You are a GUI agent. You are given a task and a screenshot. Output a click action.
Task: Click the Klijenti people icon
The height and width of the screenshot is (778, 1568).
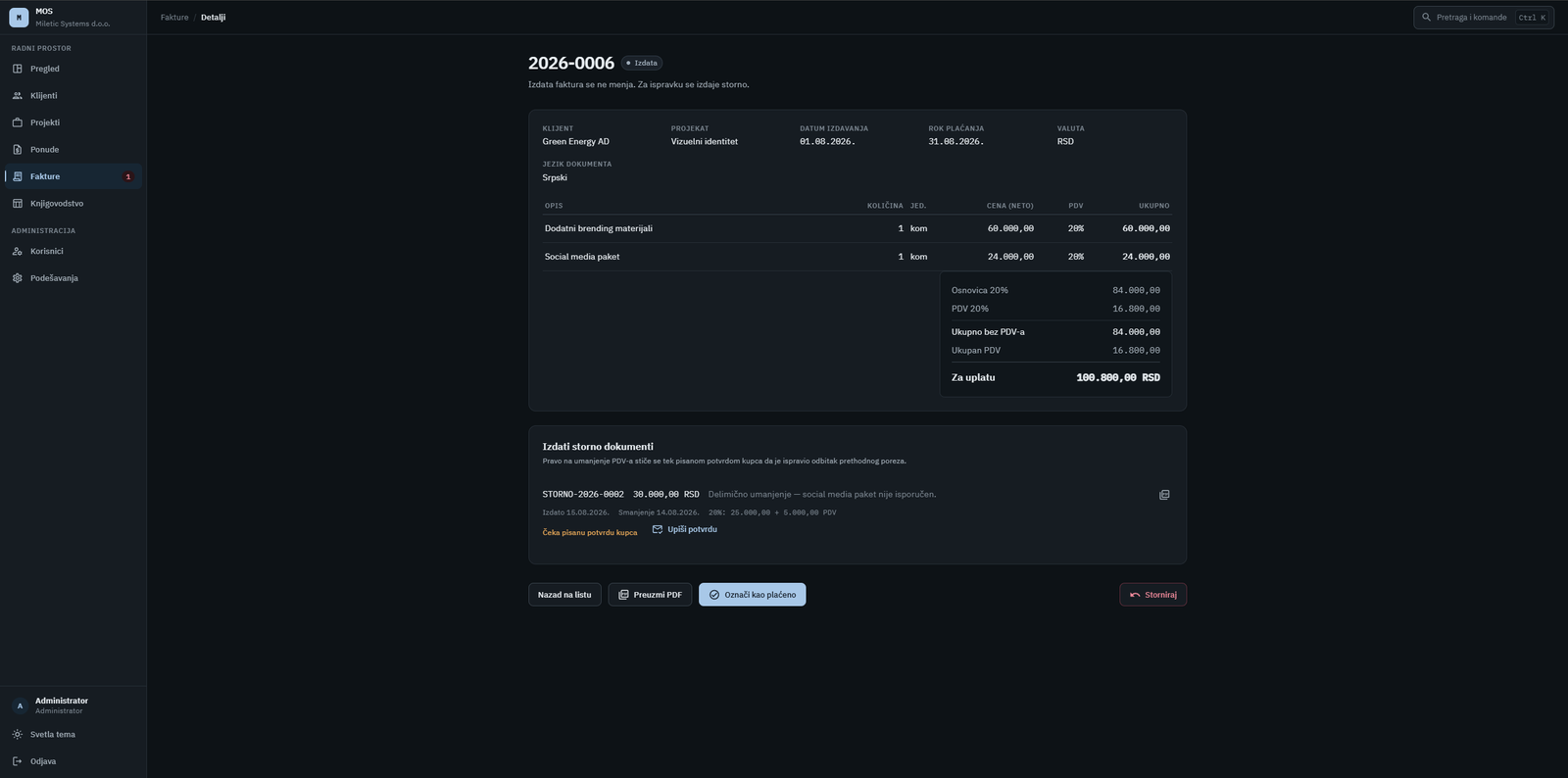(x=18, y=96)
